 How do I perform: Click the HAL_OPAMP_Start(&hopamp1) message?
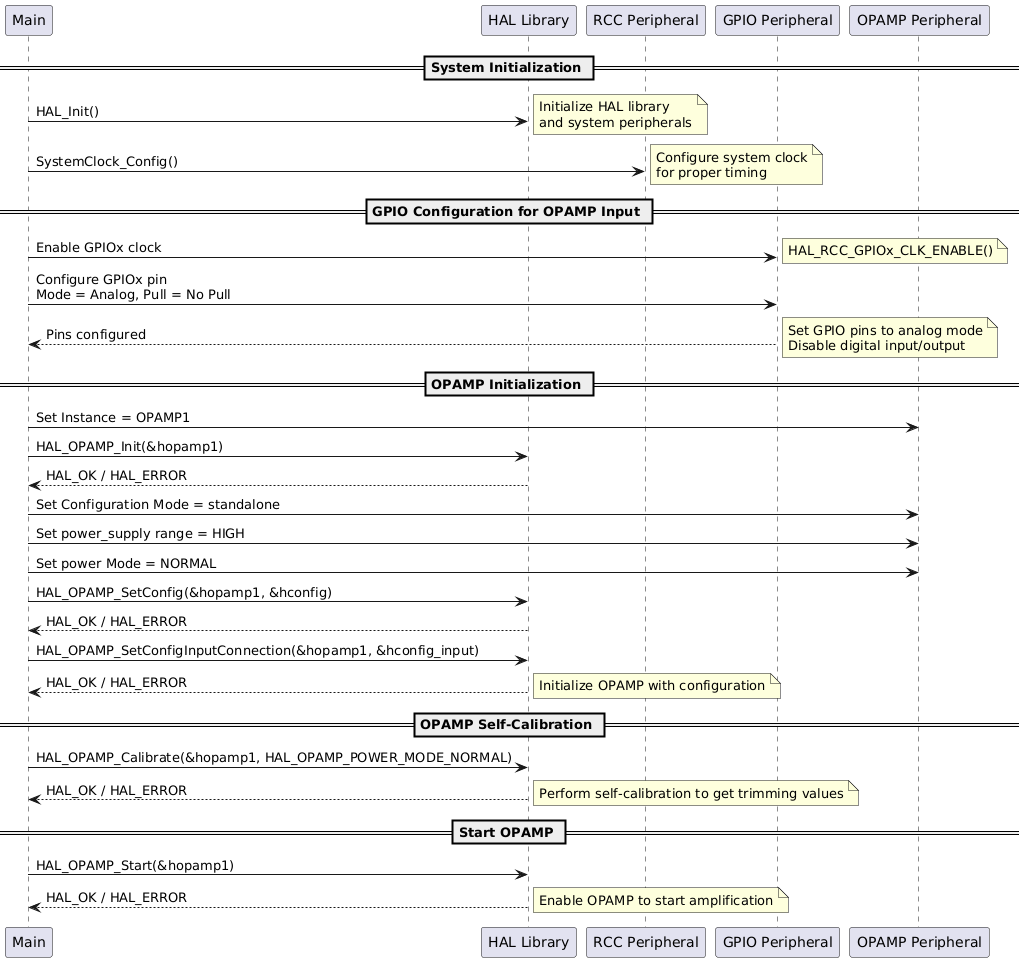[x=135, y=865]
